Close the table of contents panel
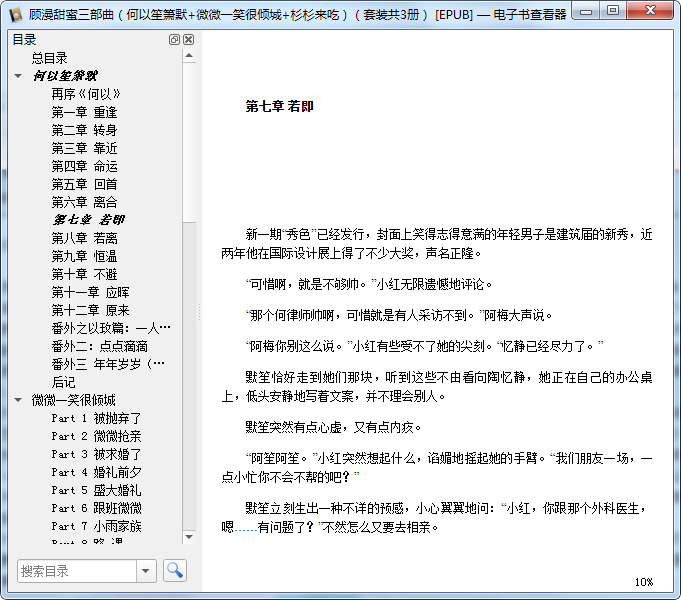681x600 pixels. (188, 40)
